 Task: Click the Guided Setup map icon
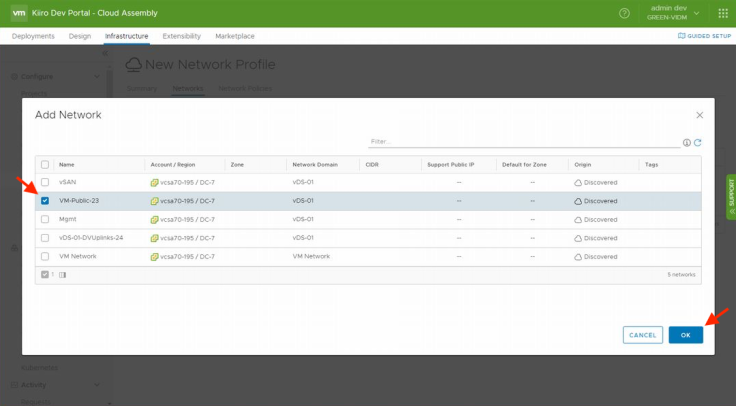tap(682, 36)
